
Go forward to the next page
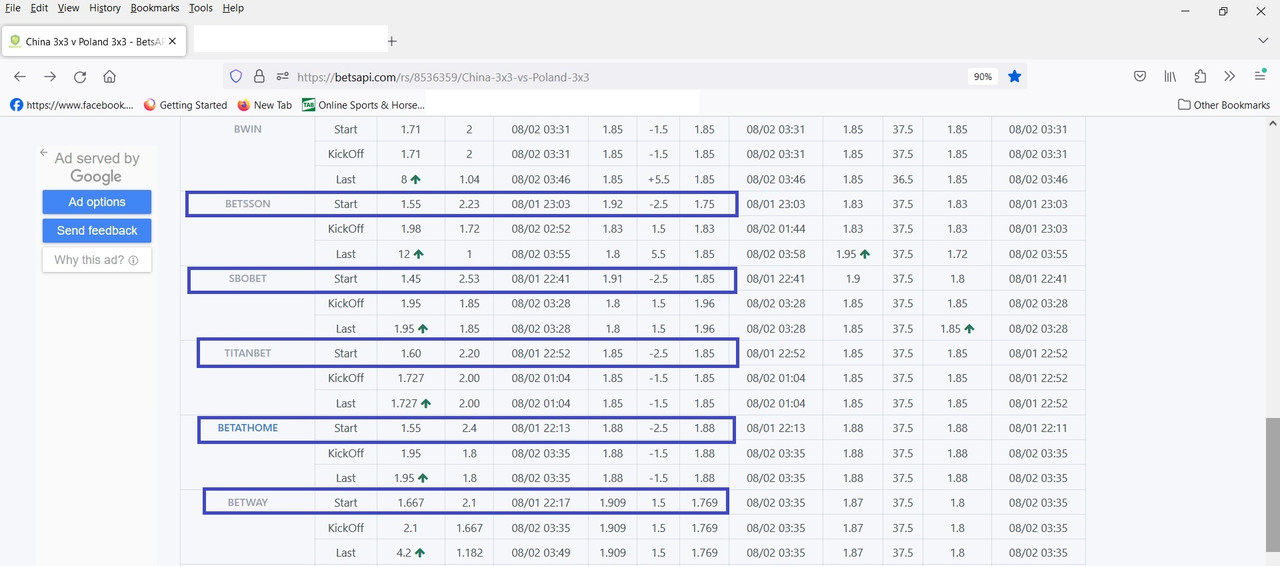[x=50, y=76]
